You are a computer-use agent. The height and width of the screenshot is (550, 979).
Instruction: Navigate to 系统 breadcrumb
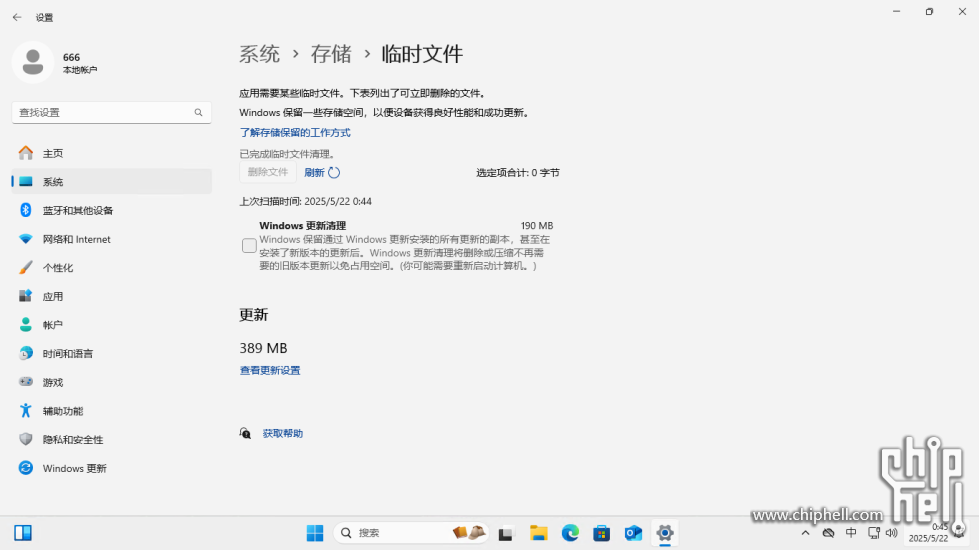[x=260, y=54]
